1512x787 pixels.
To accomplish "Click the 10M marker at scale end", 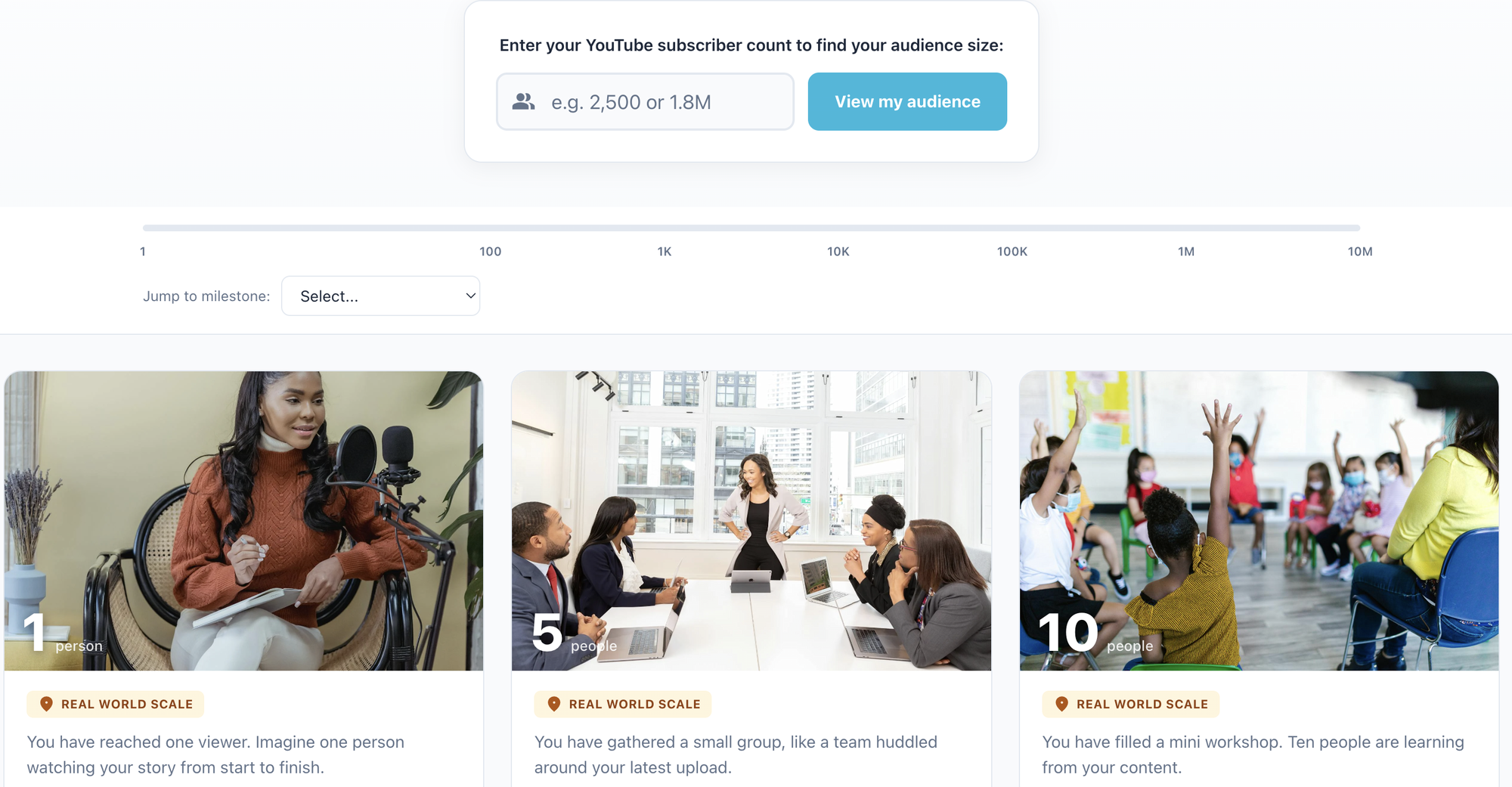I will [x=1360, y=252].
